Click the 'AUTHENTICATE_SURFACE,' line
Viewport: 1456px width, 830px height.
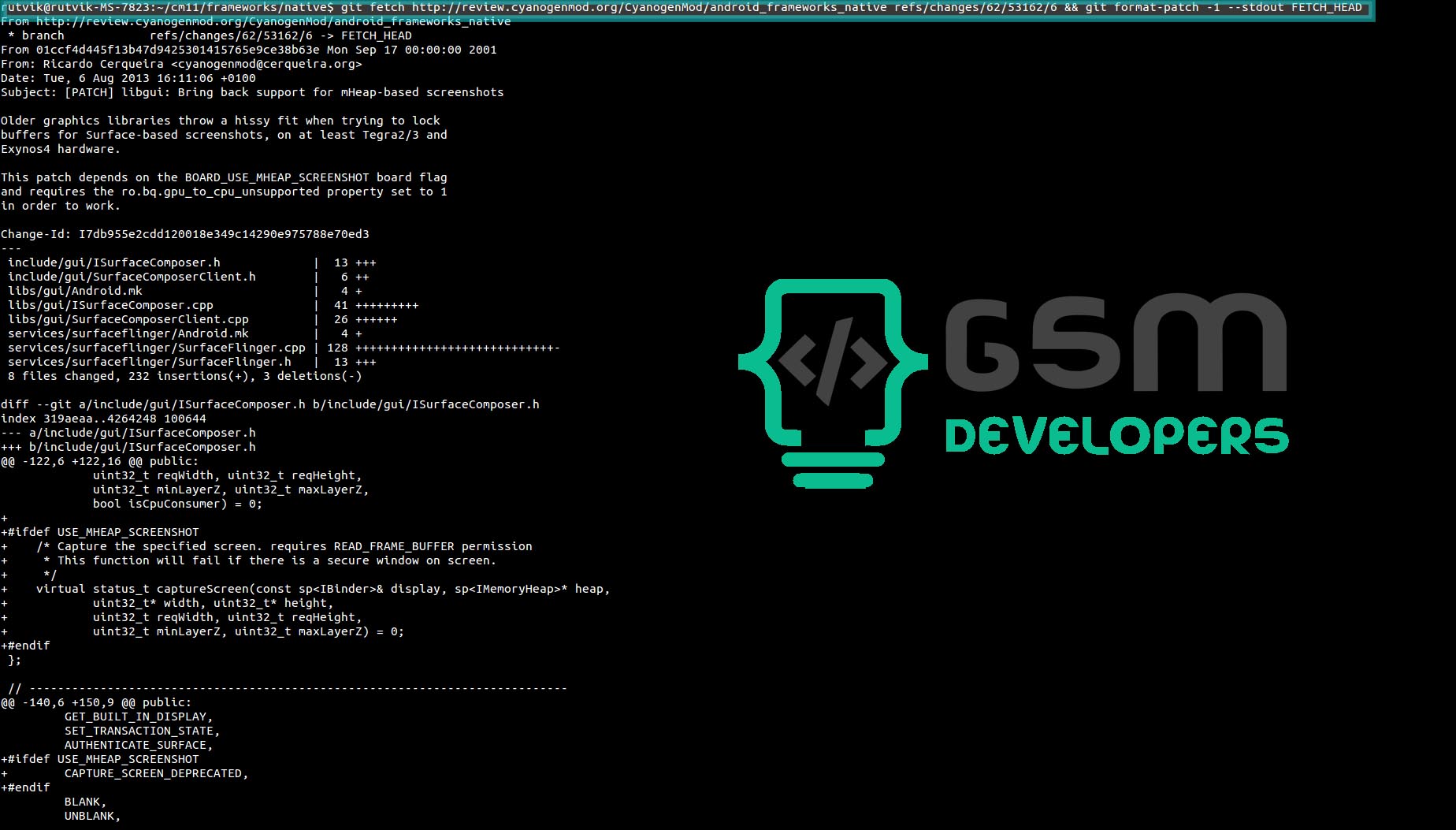[x=139, y=745]
